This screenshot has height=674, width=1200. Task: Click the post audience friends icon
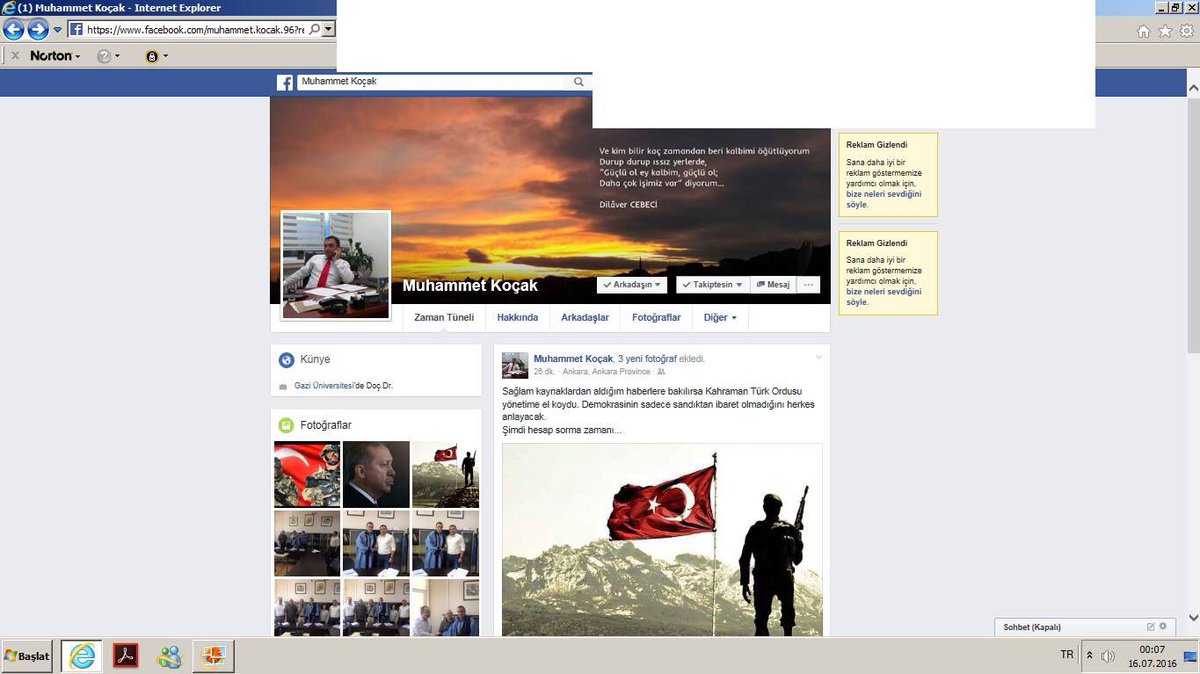point(662,372)
